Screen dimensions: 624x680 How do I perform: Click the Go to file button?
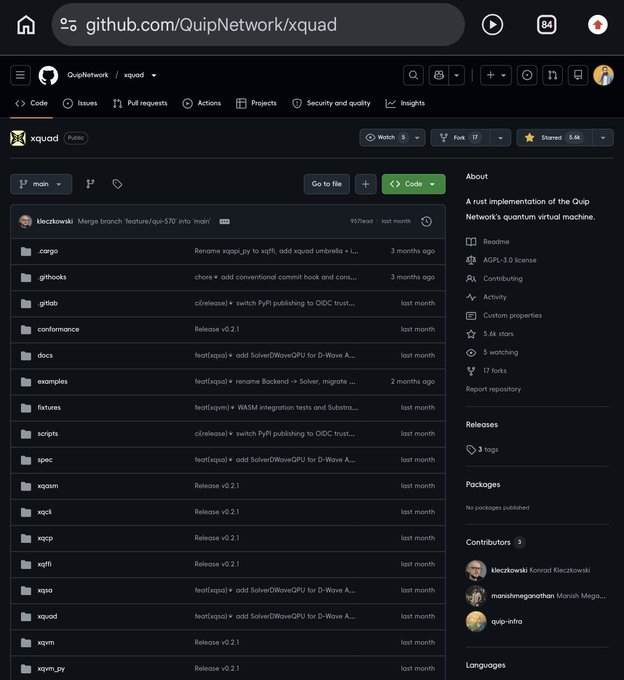[327, 184]
